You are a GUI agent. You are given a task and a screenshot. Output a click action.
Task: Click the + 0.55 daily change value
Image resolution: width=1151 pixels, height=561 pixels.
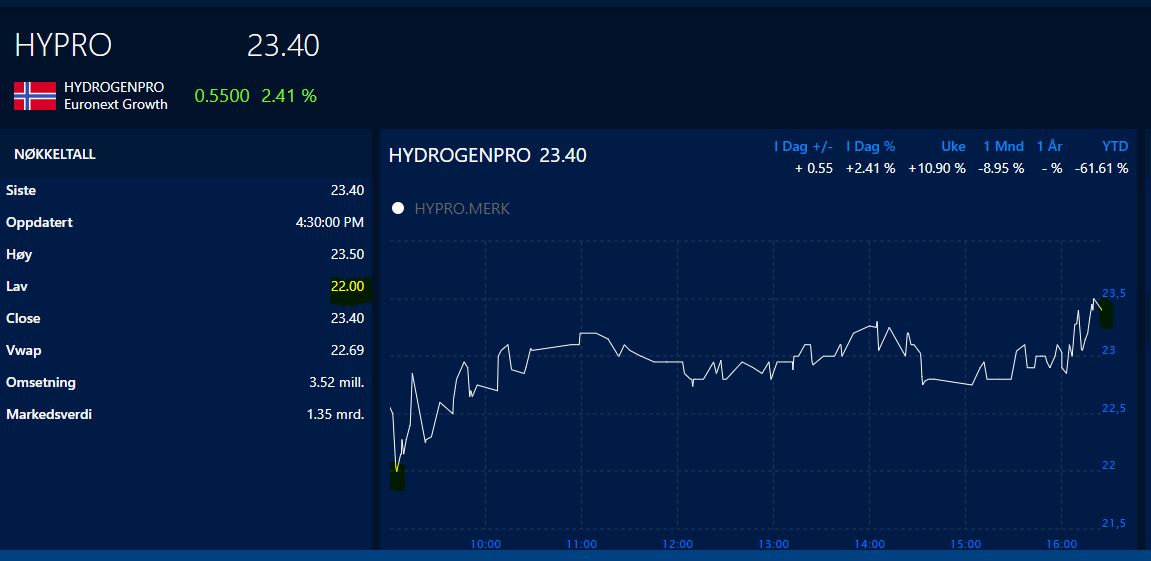point(814,168)
